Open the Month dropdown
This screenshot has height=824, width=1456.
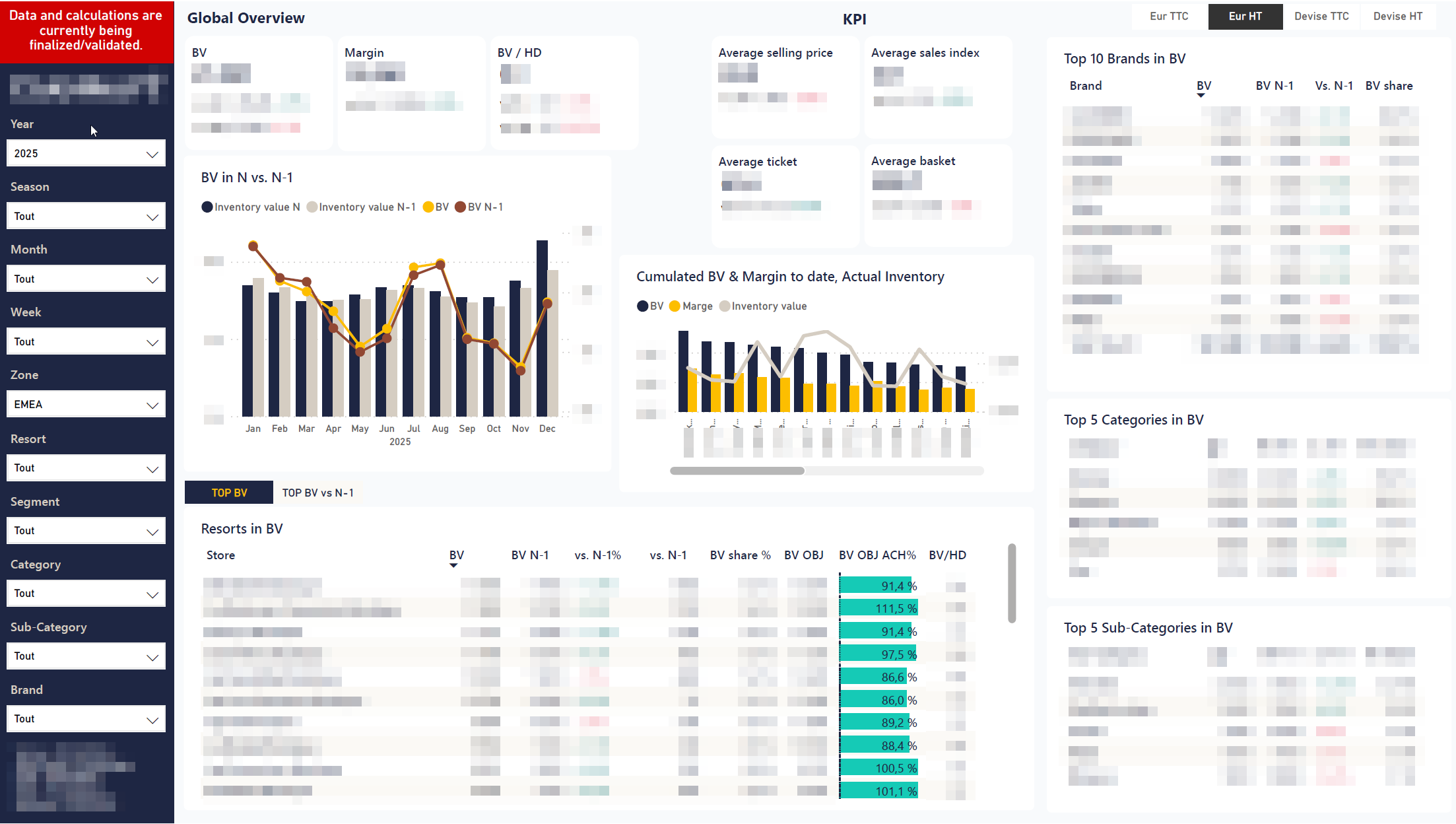coord(86,278)
